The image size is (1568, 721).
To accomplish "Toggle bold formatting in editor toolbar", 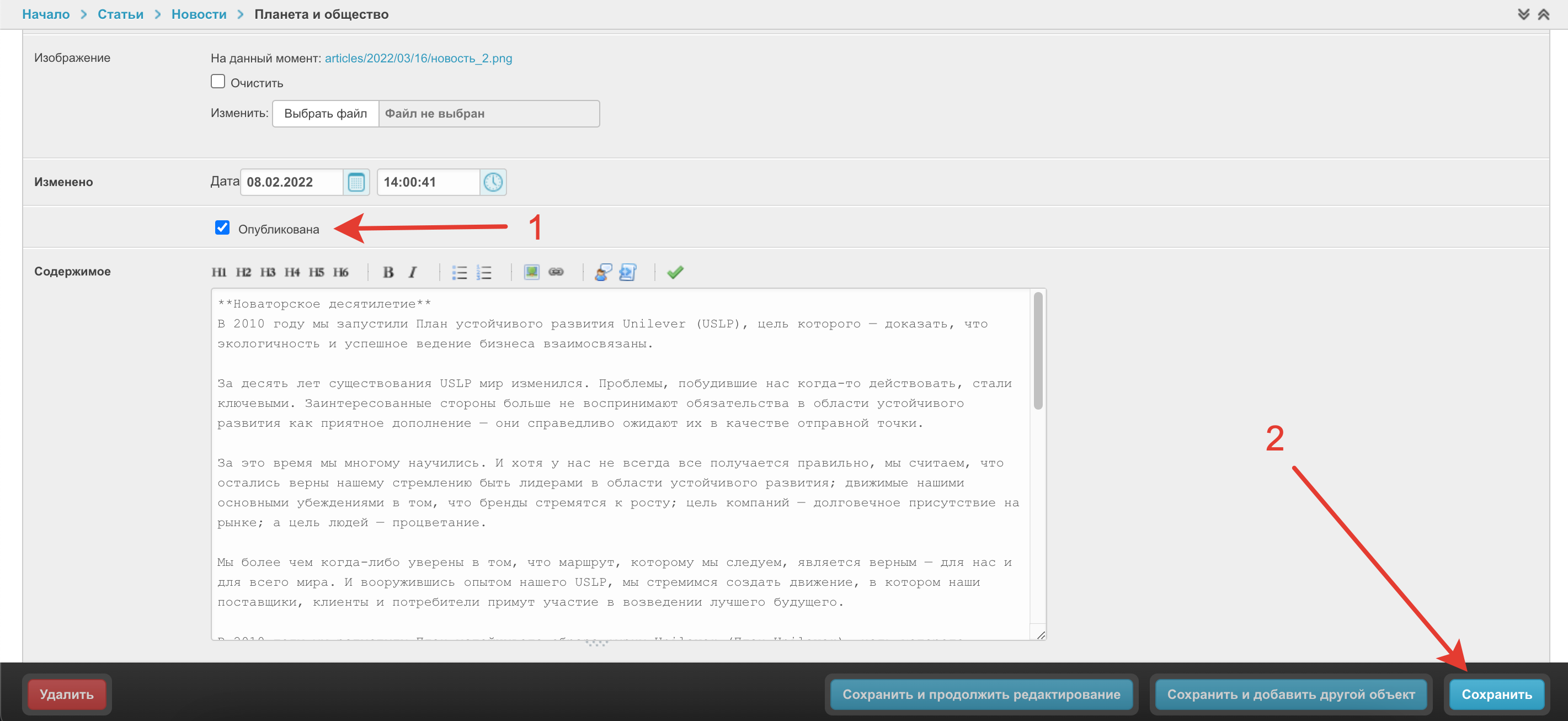I will [x=388, y=272].
